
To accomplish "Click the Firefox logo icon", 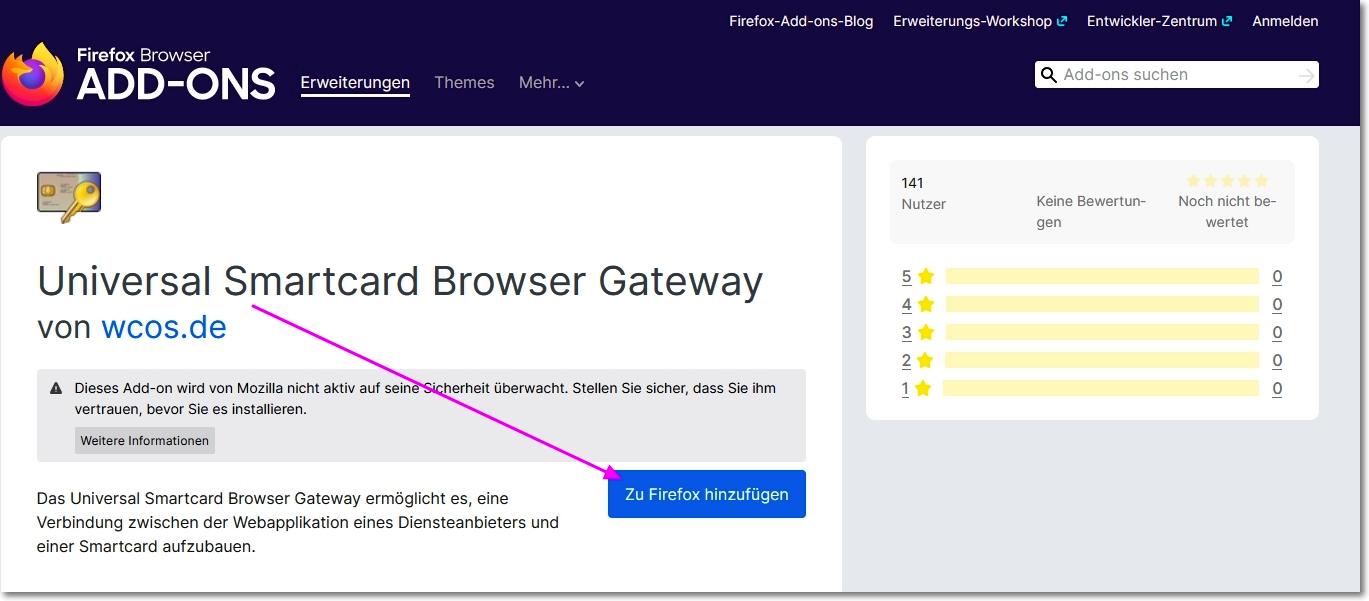I will click(33, 75).
